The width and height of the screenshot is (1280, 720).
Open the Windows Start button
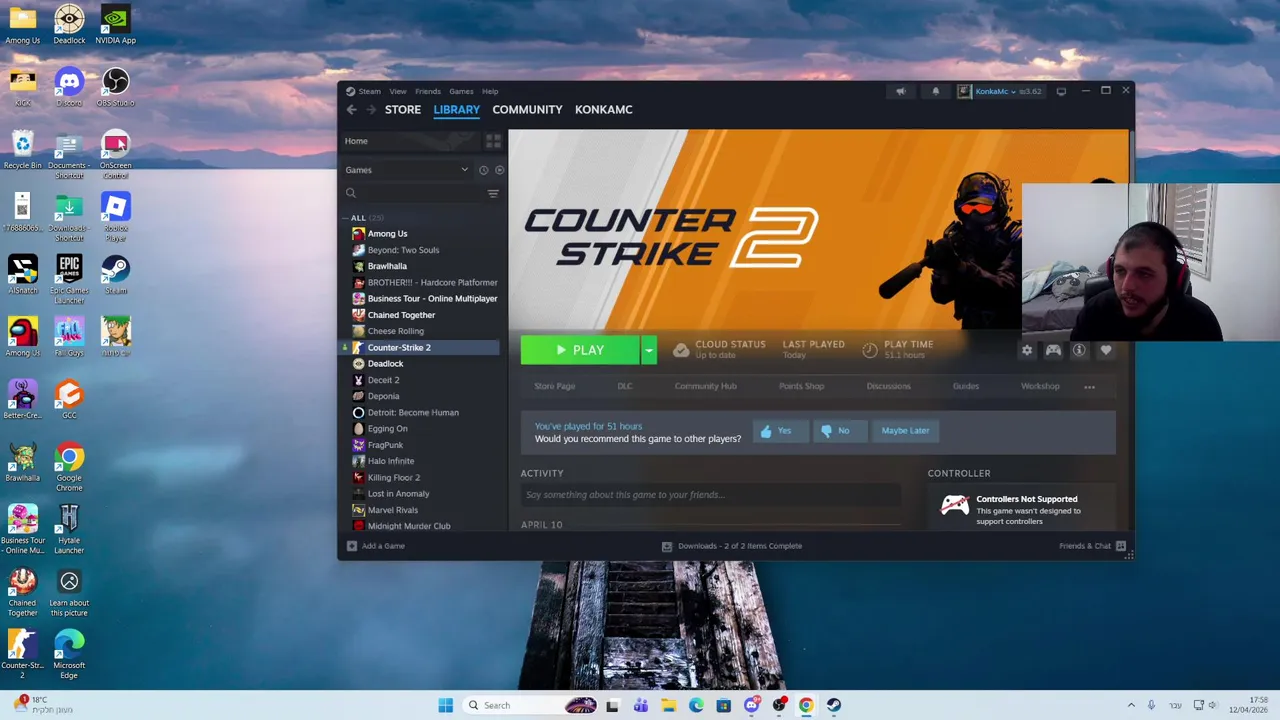[x=446, y=705]
